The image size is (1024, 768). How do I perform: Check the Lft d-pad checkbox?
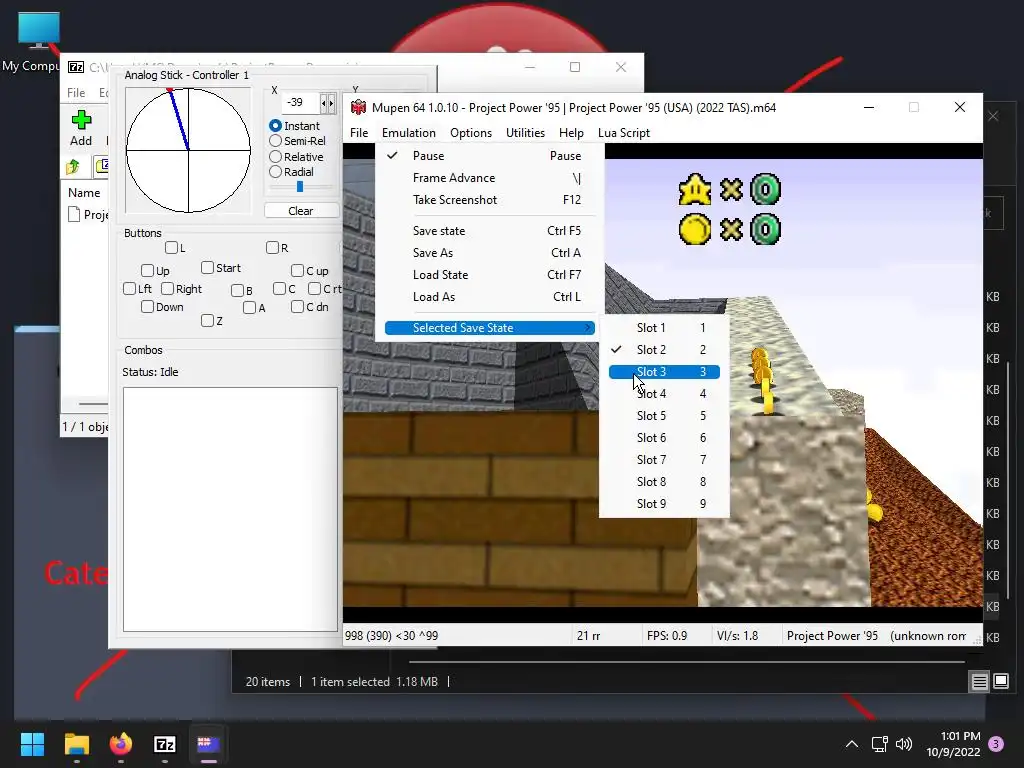tap(130, 289)
